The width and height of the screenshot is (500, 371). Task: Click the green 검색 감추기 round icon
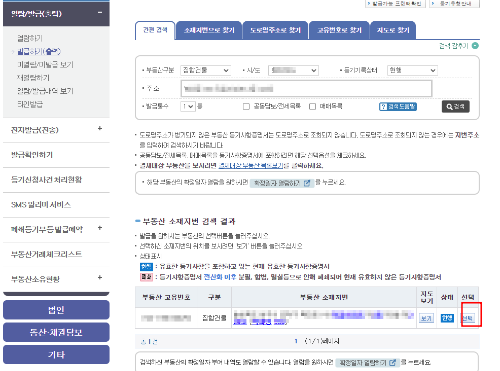click(x=475, y=46)
